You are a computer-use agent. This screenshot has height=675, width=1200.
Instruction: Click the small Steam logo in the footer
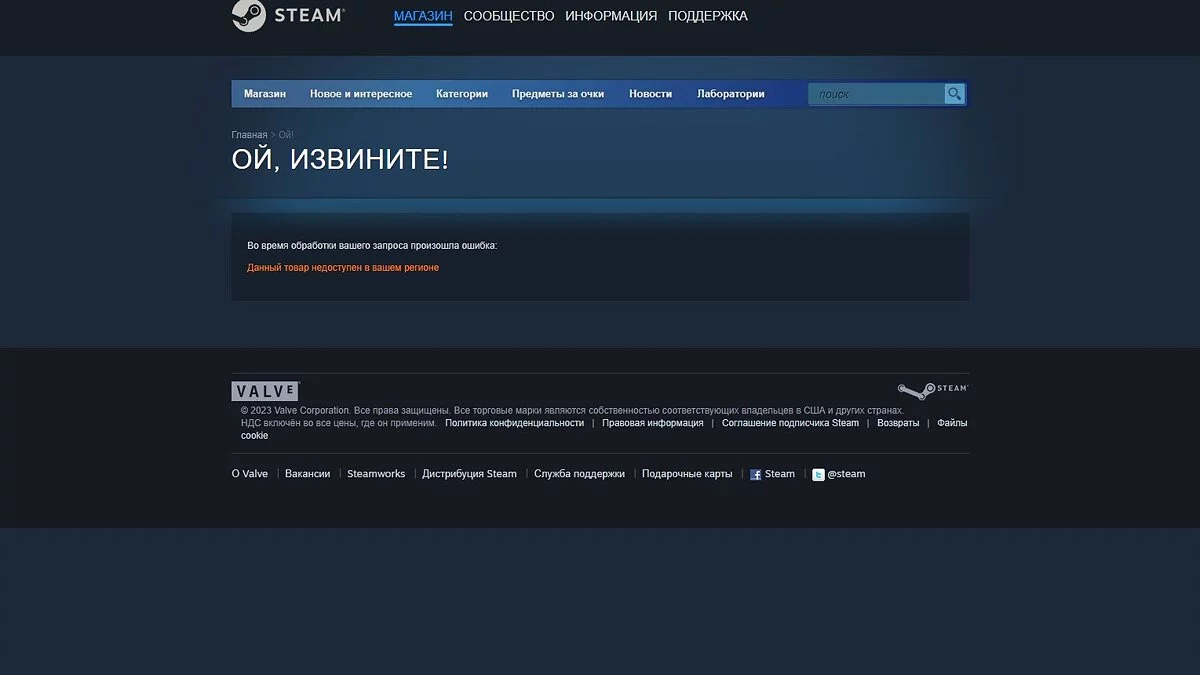(932, 389)
